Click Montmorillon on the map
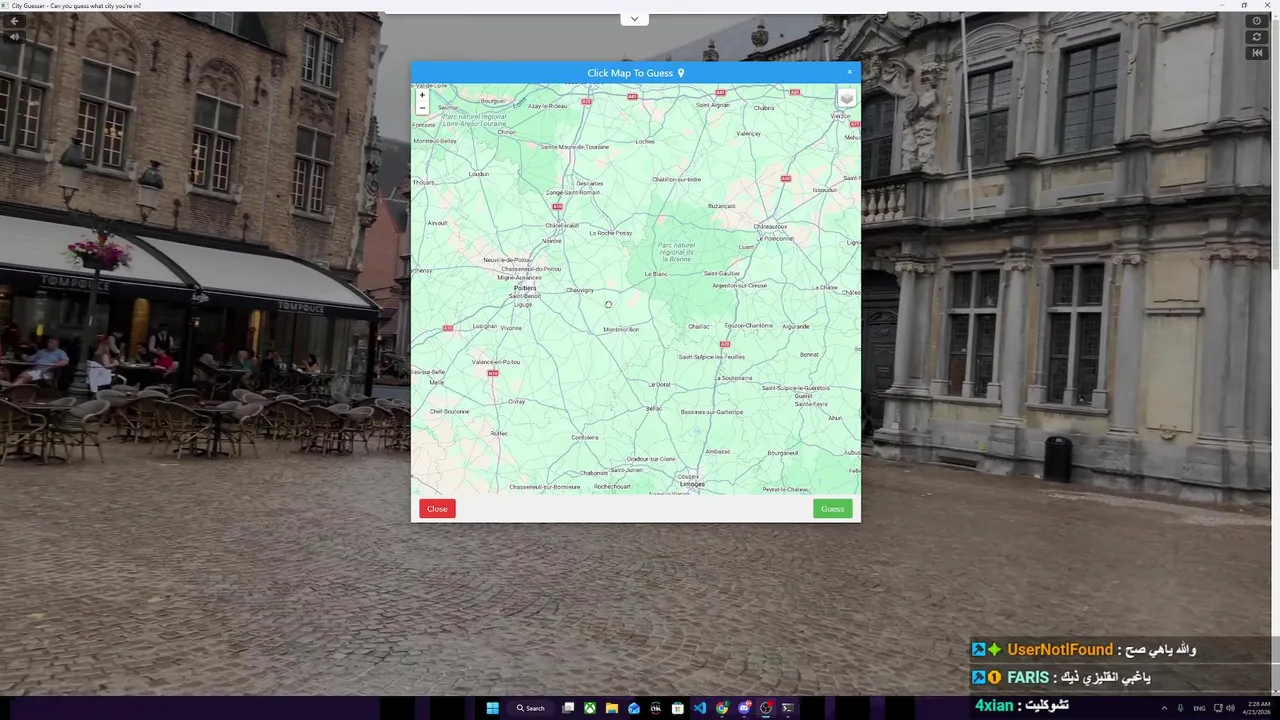This screenshot has height=720, width=1280. [x=621, y=329]
